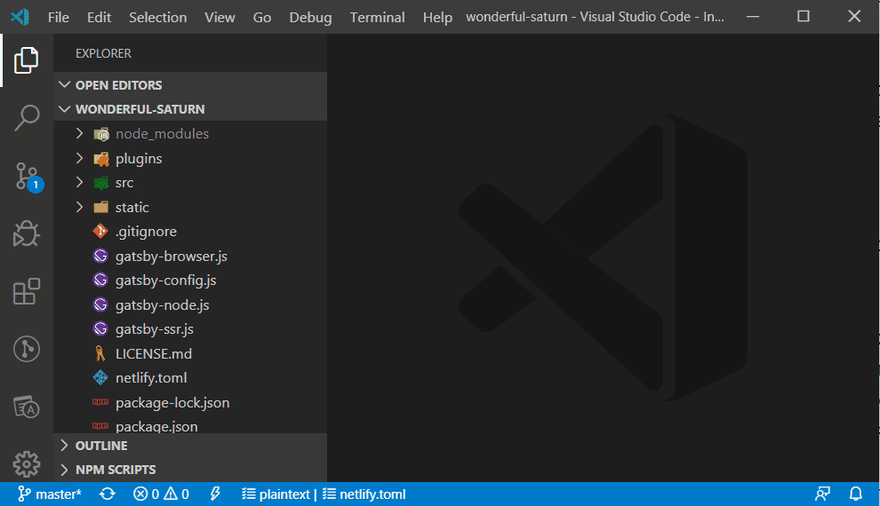
Task: Select the plugins folder name
Action: 139,159
